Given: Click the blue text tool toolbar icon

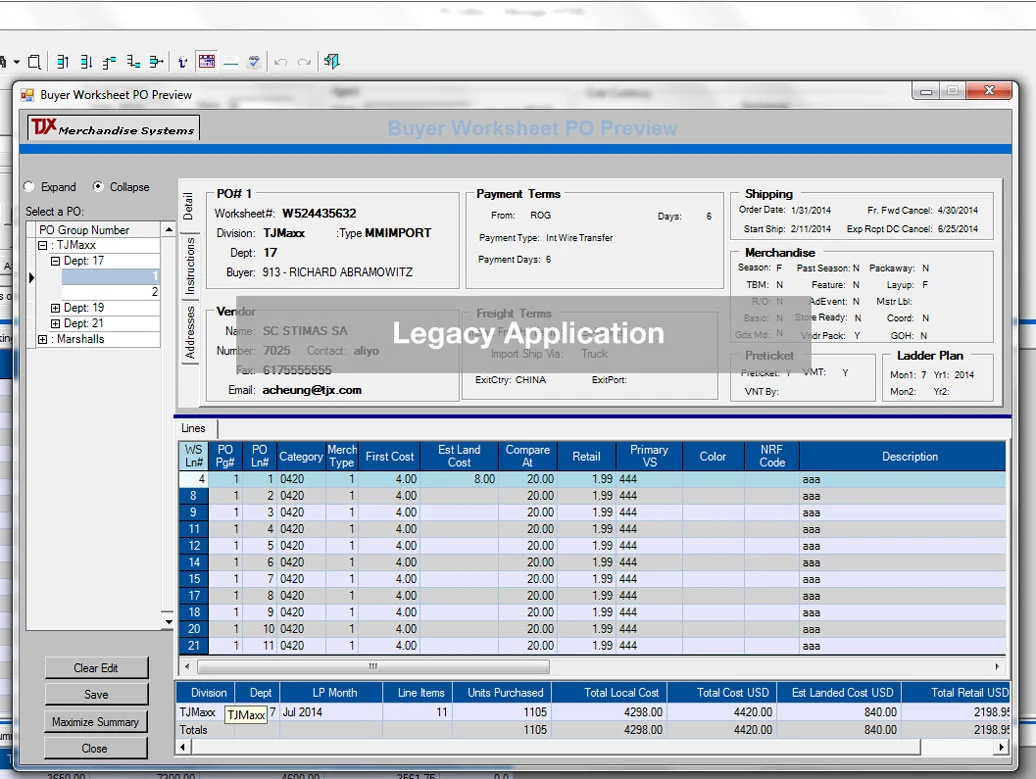Looking at the screenshot, I should coord(183,62).
